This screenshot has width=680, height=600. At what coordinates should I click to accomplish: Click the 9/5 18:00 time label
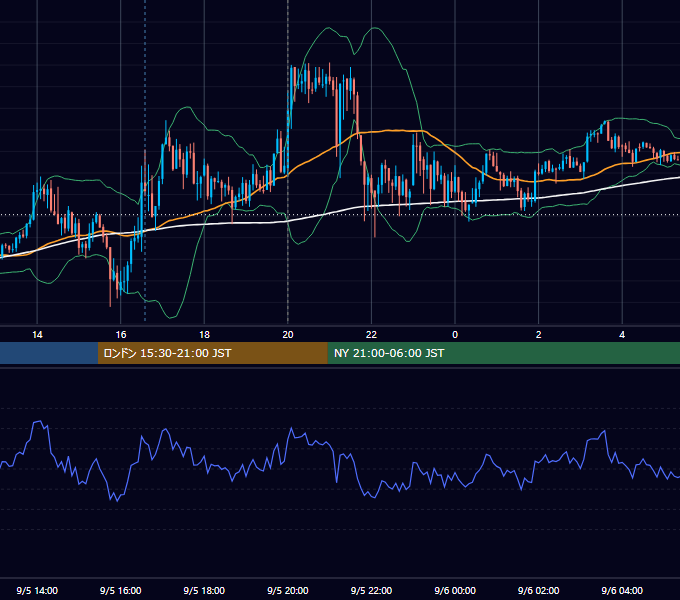(x=204, y=590)
